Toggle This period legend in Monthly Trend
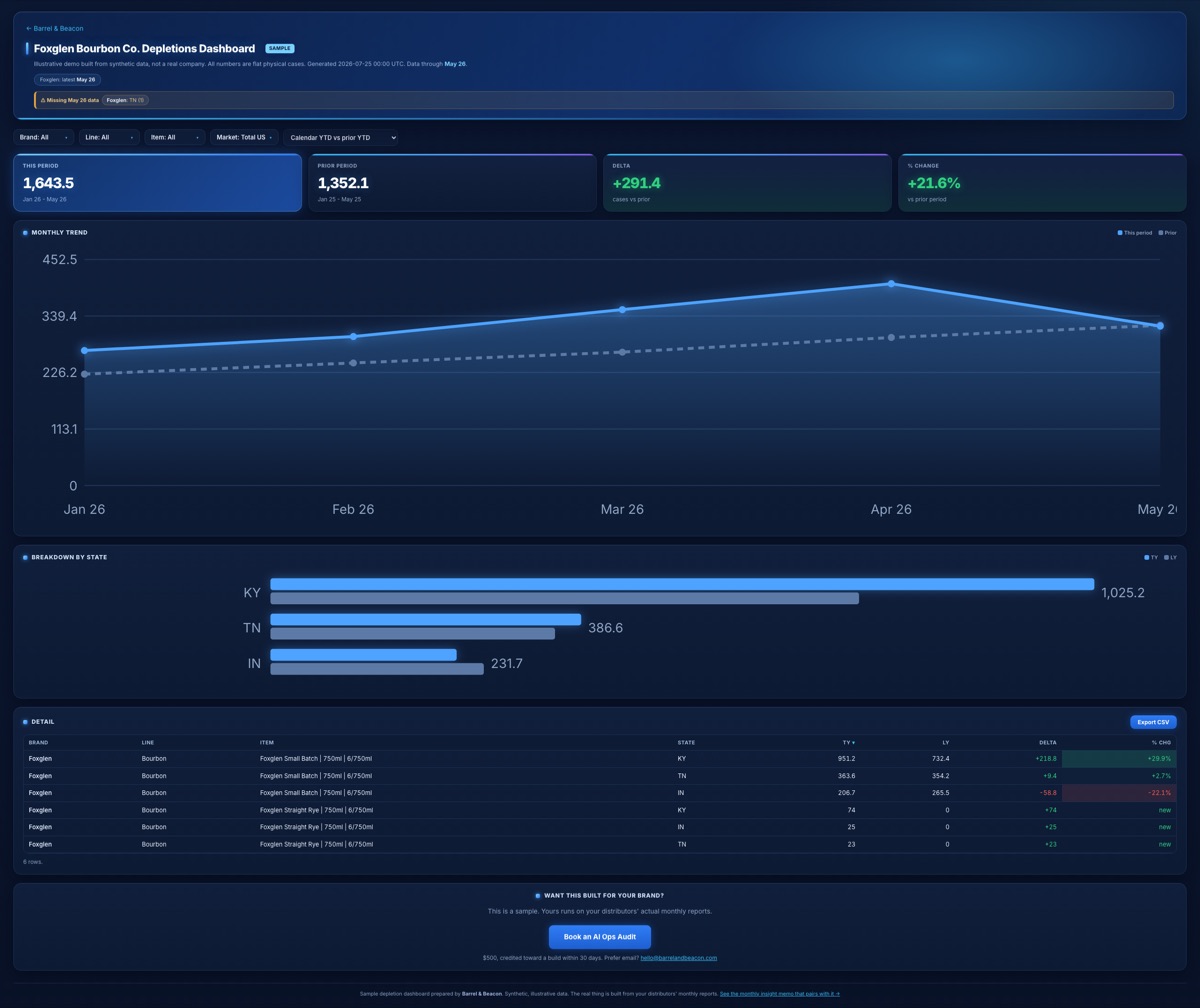The image size is (1200, 1008). click(x=1135, y=233)
